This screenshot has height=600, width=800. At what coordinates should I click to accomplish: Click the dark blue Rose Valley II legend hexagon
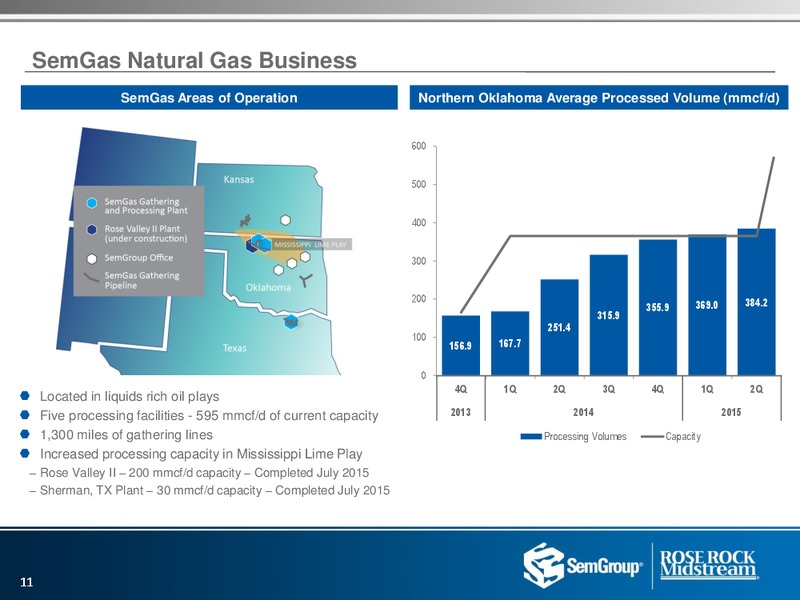(92, 230)
